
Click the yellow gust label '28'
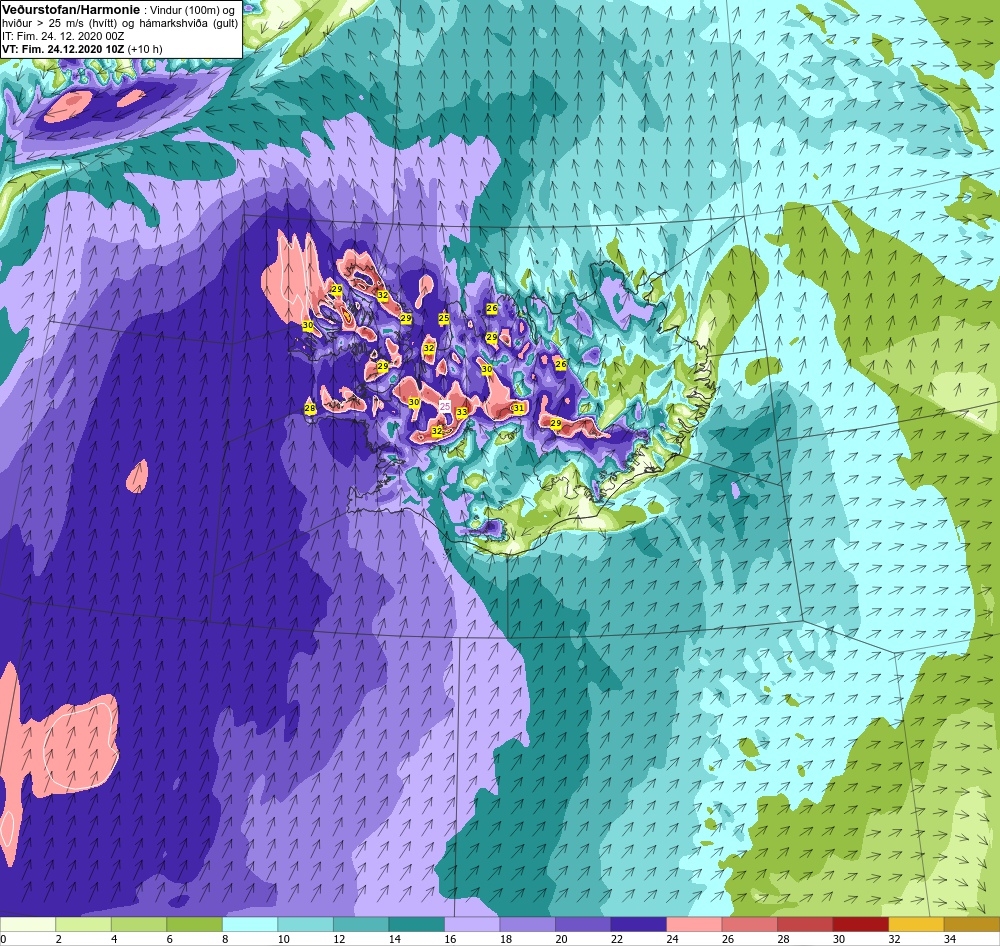pyautogui.click(x=310, y=409)
